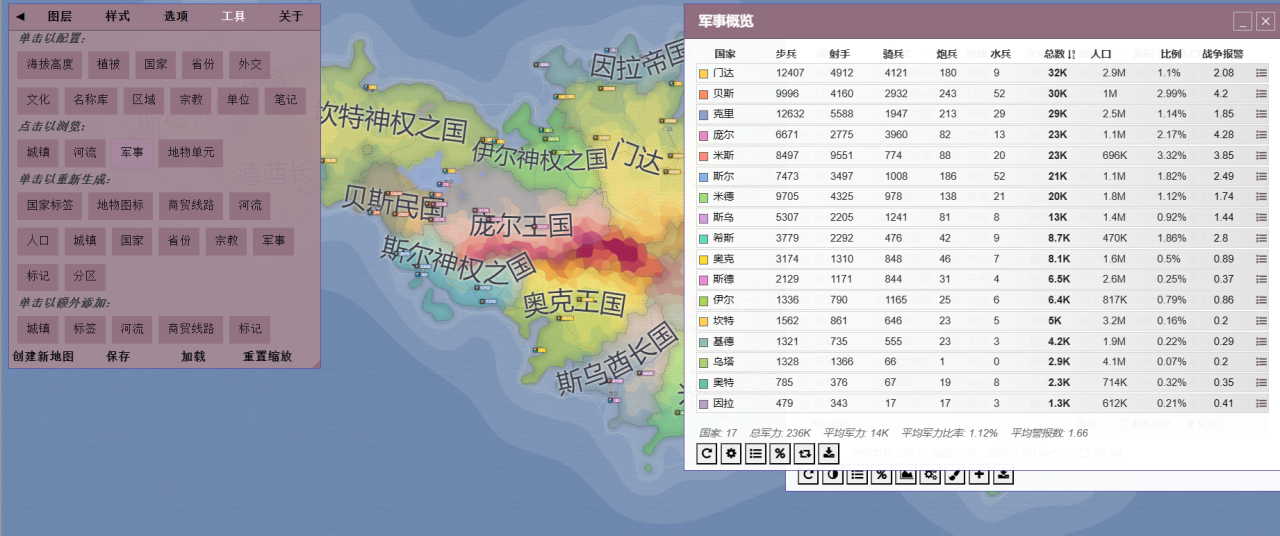Open 地物单元 overview button

click(x=191, y=153)
